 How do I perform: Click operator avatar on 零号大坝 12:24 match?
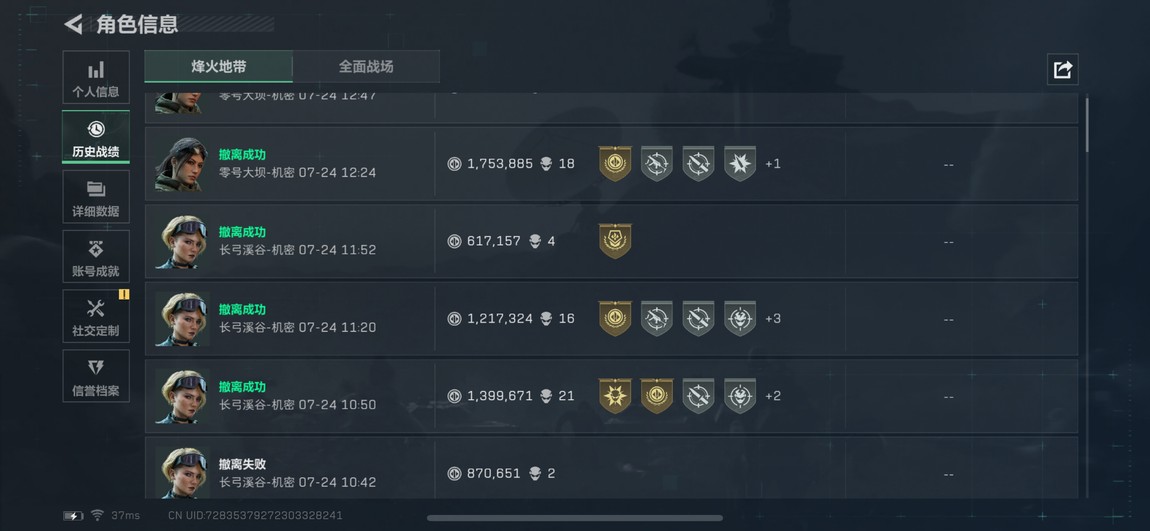(181, 164)
